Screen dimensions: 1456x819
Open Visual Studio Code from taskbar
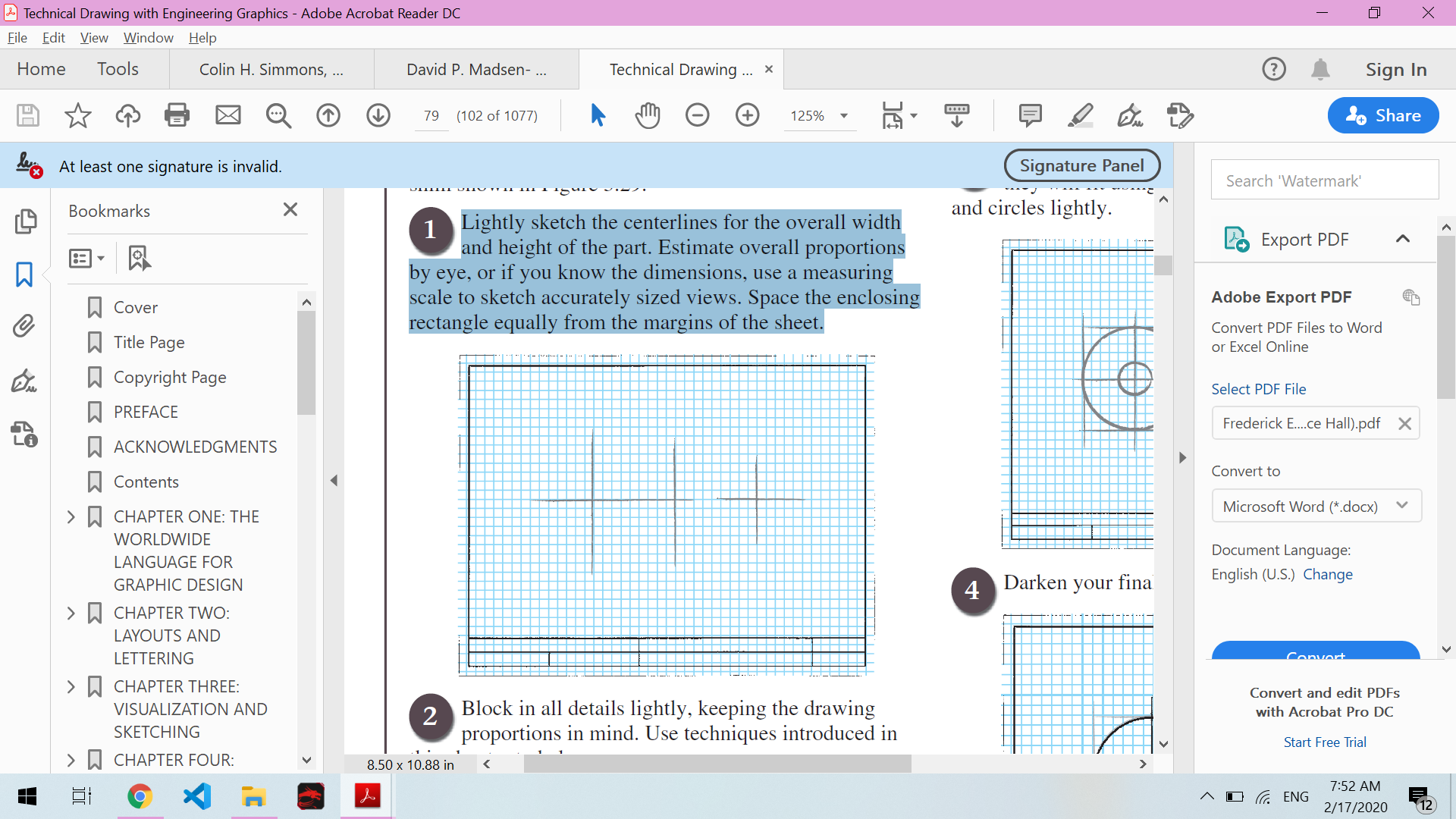pos(197,796)
